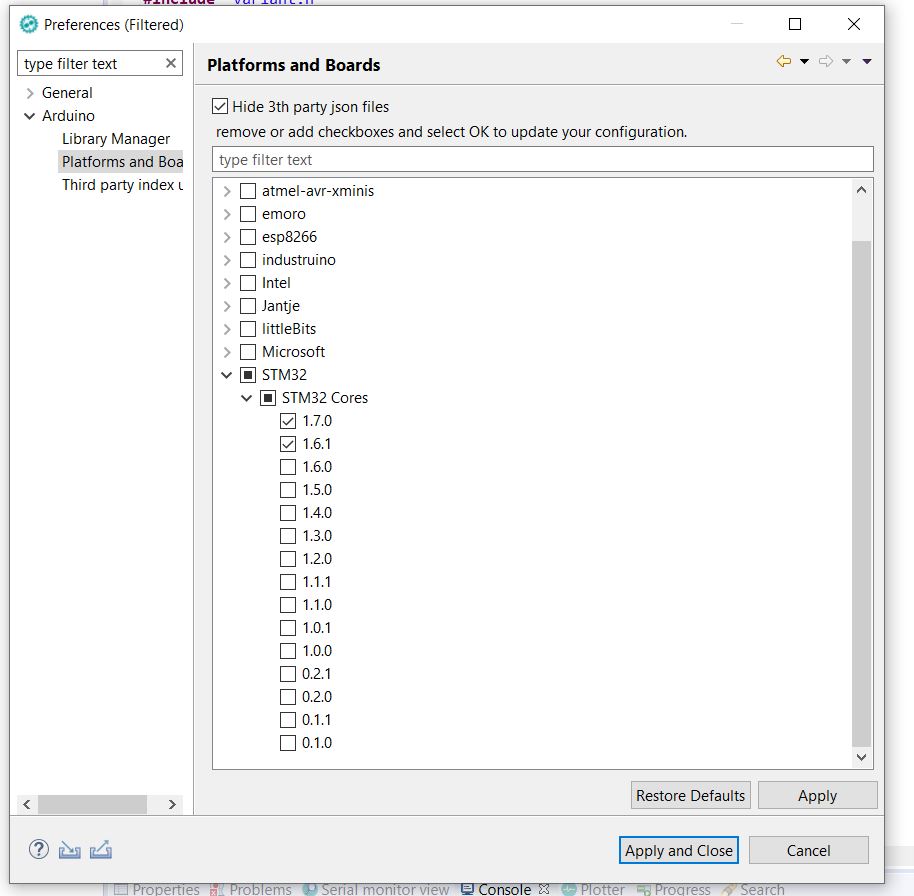Viewport: 914px width, 896px height.
Task: Check STM32 Cores version 1.3.0
Action: click(288, 536)
